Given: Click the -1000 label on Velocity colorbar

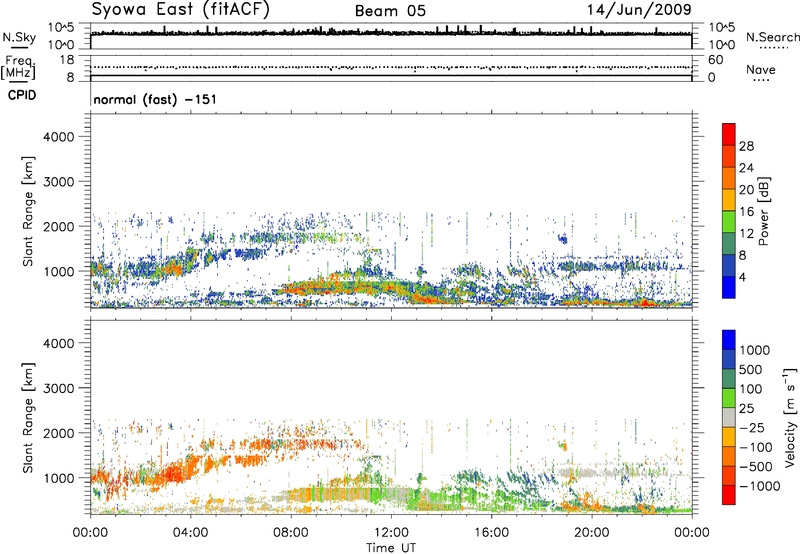Looking at the screenshot, I should 759,486.
